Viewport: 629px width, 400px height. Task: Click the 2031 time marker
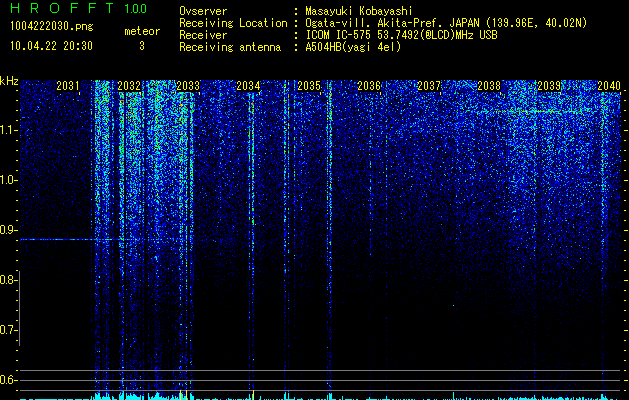68,86
